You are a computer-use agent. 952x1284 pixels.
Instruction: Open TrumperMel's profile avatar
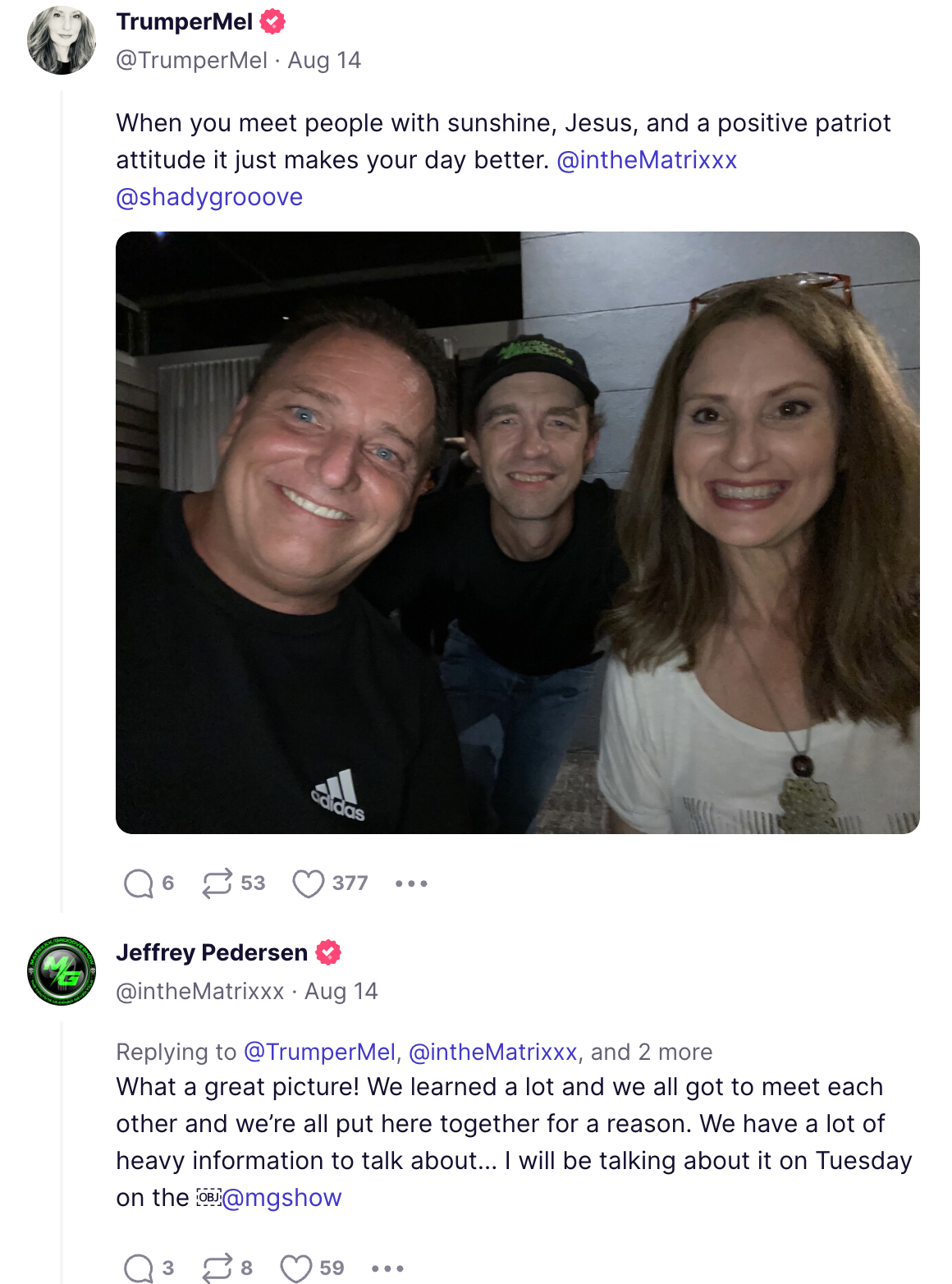(62, 40)
